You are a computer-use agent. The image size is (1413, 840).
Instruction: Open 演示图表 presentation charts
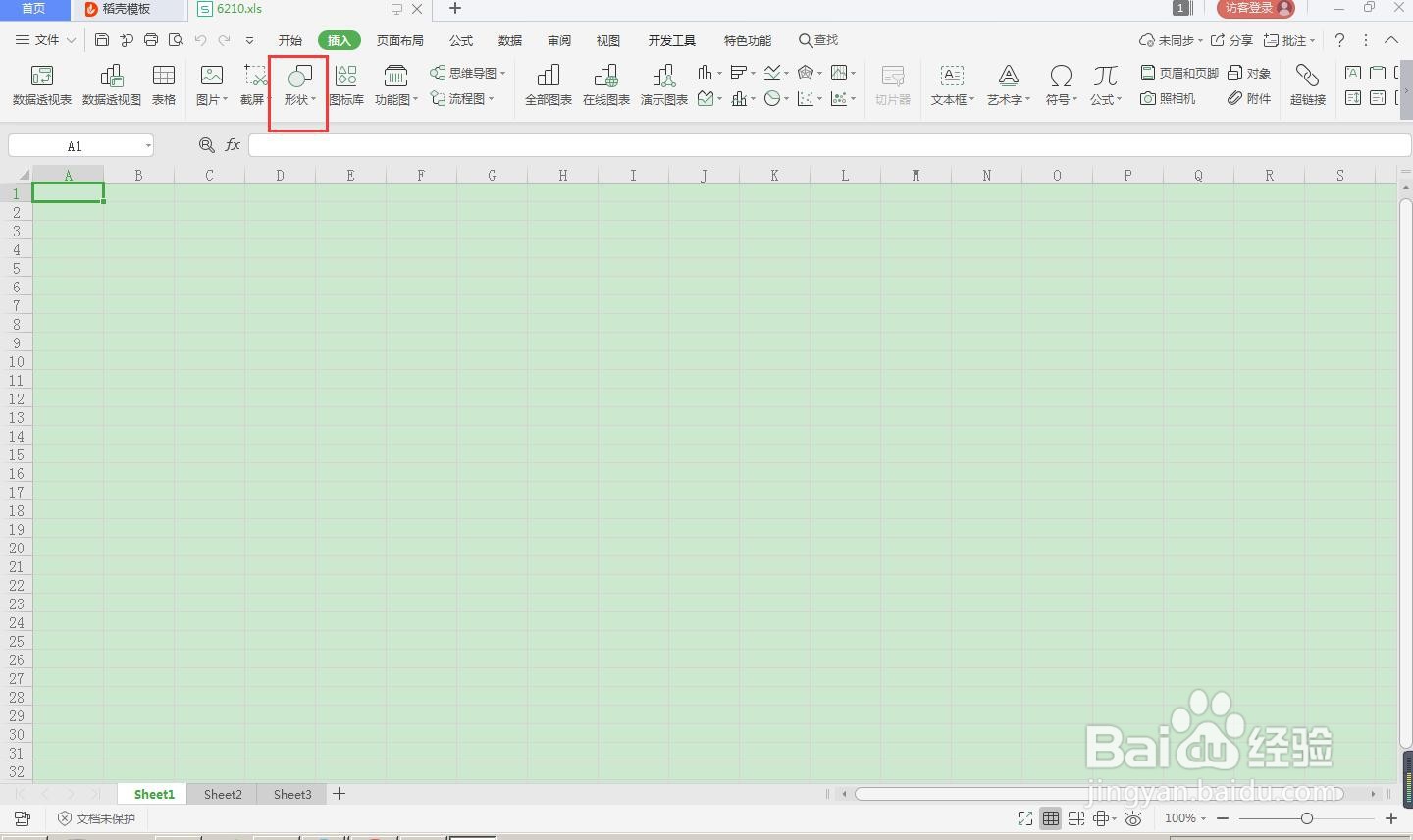(x=664, y=84)
